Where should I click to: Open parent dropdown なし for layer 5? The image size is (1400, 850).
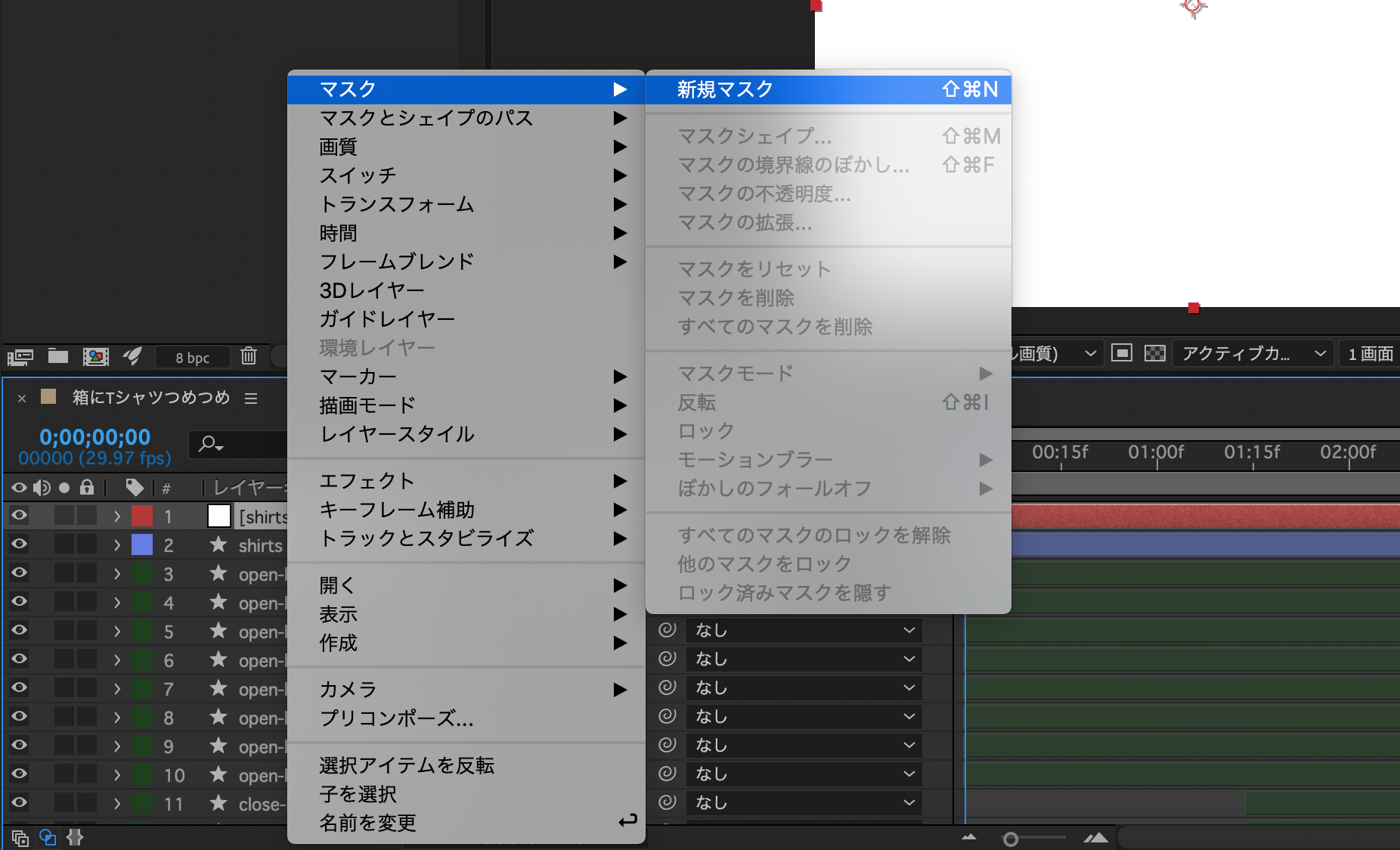click(804, 630)
